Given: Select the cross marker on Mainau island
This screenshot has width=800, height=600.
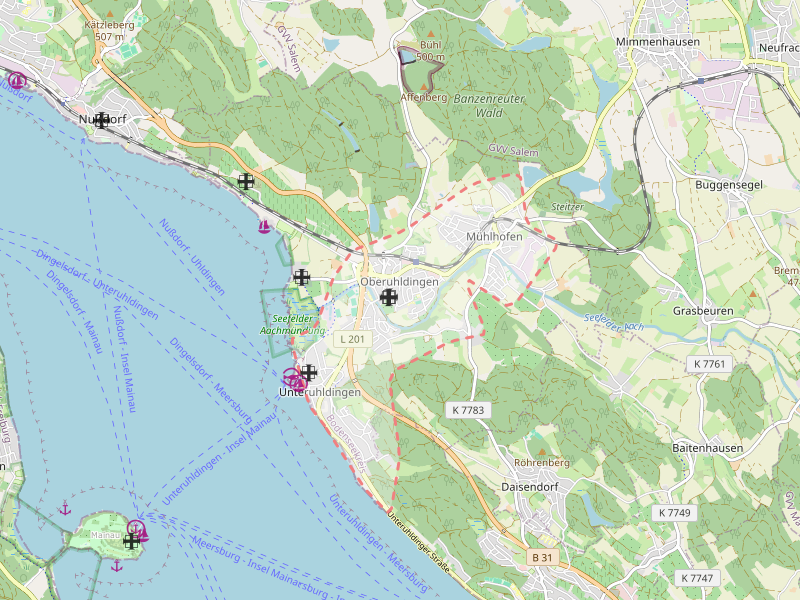Looking at the screenshot, I should [130, 541].
